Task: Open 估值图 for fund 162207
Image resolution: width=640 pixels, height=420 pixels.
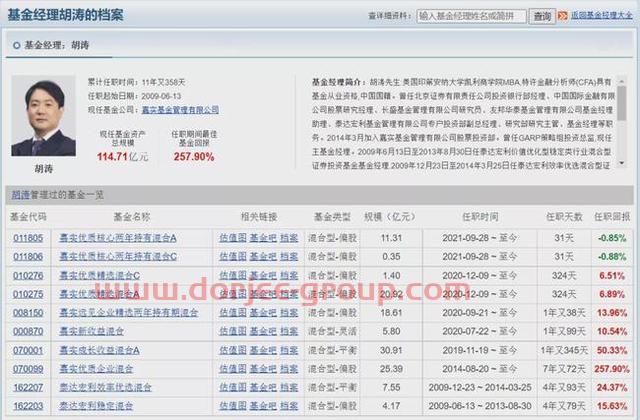Action: tap(233, 387)
